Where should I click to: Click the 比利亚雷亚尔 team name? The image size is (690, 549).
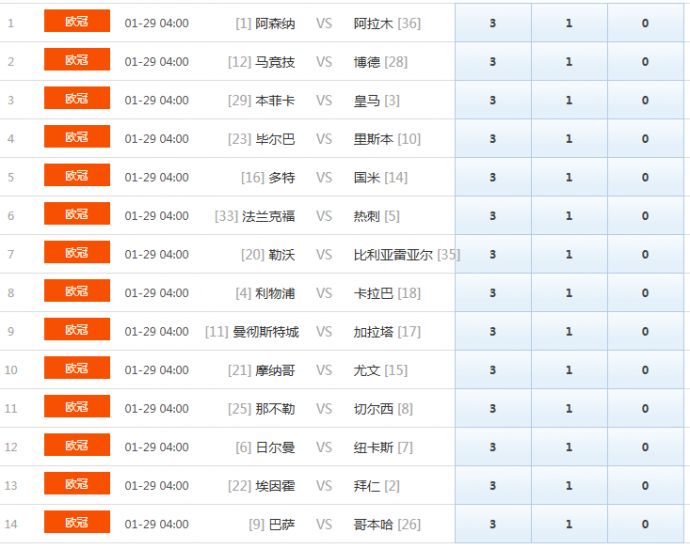tap(393, 255)
